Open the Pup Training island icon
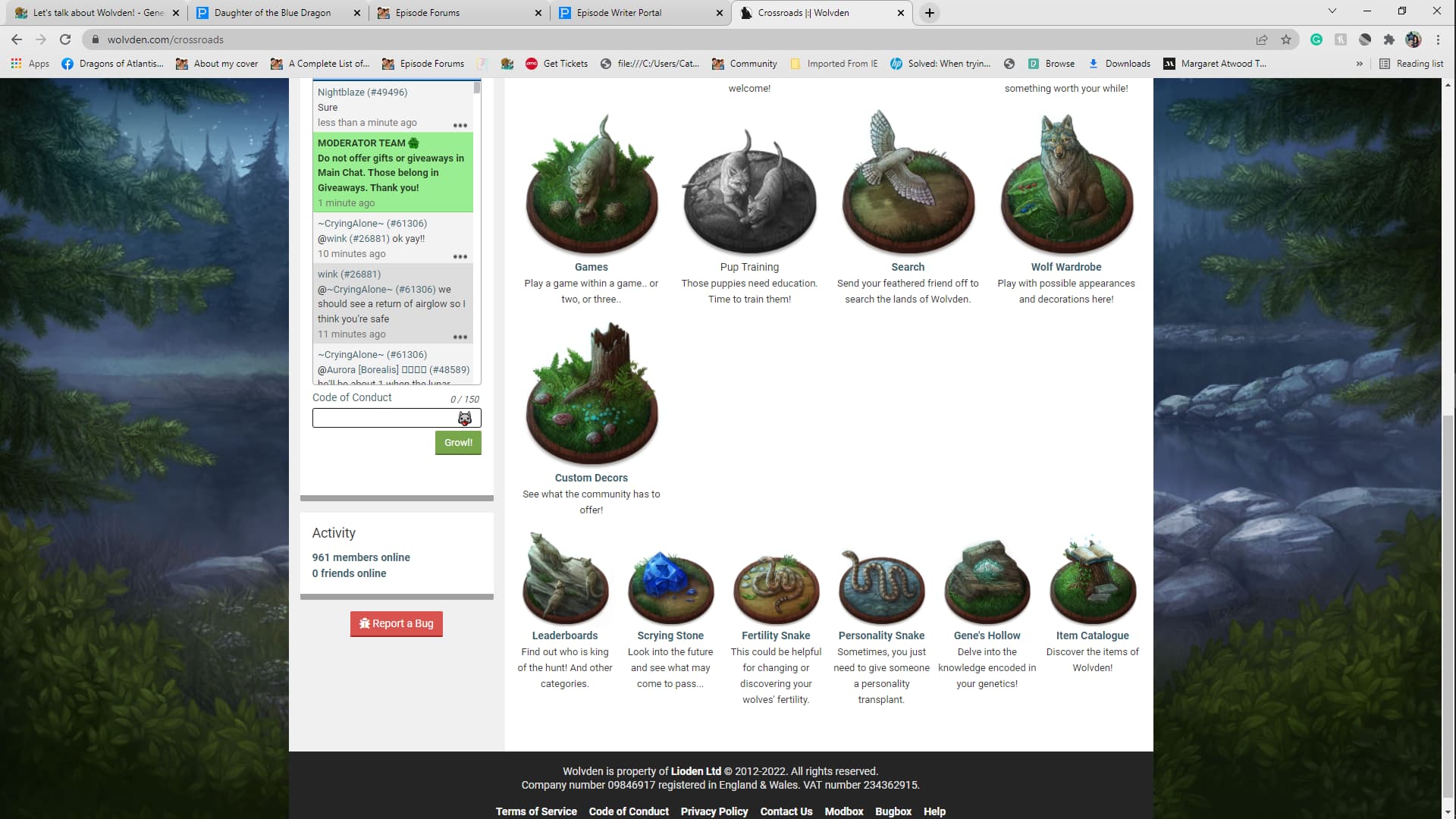This screenshot has width=1456, height=819. click(749, 191)
